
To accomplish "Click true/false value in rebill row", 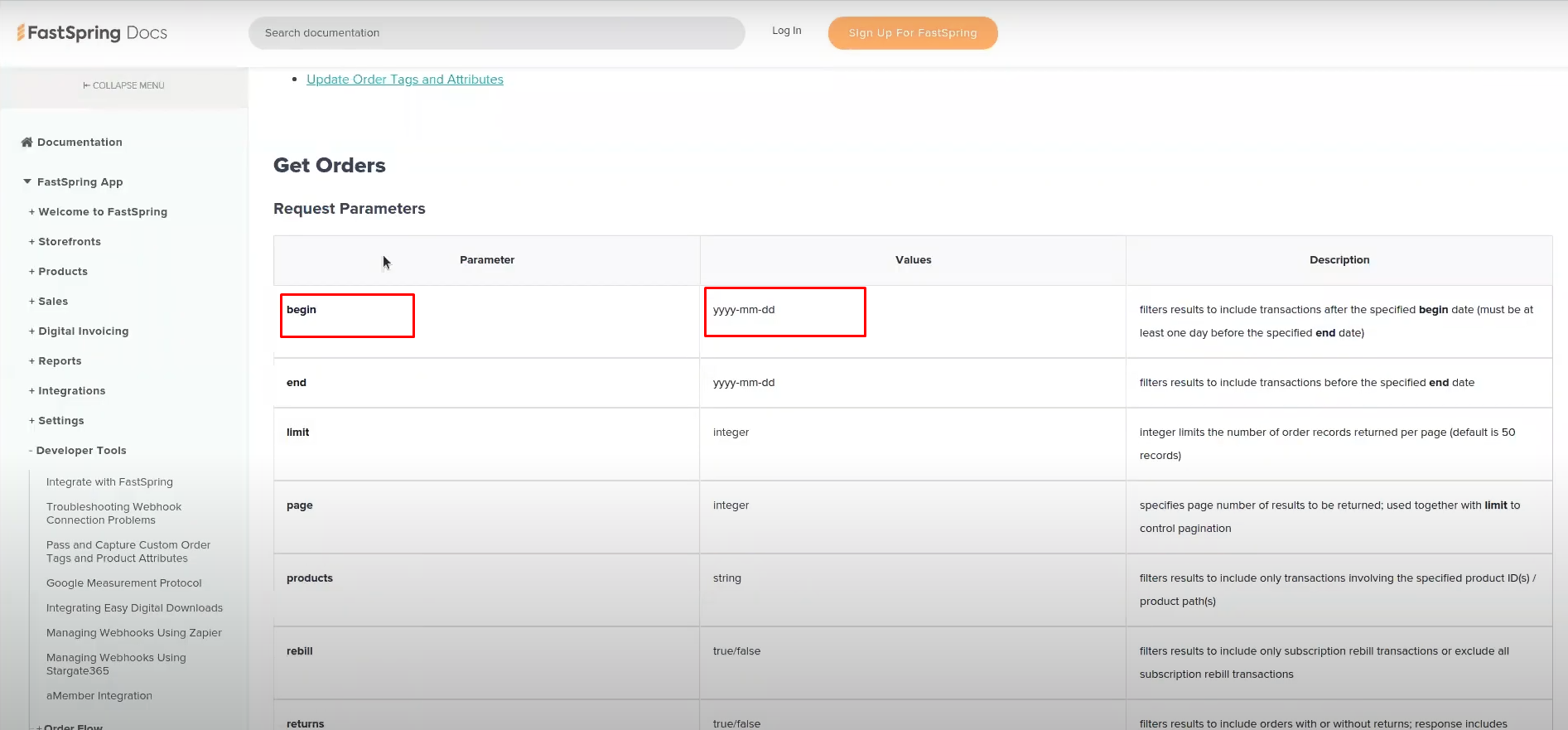I will 736,651.
